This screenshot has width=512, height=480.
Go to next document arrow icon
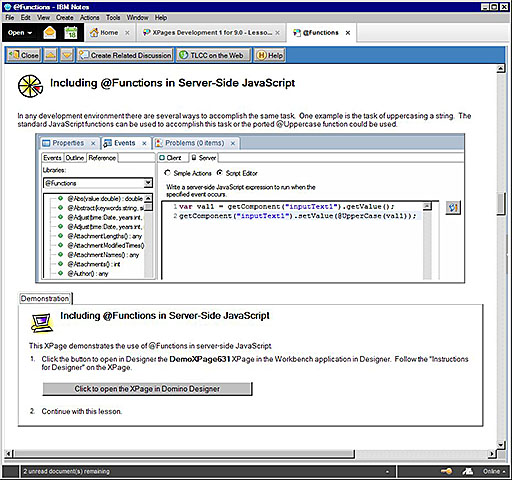pyautogui.click(x=67, y=55)
